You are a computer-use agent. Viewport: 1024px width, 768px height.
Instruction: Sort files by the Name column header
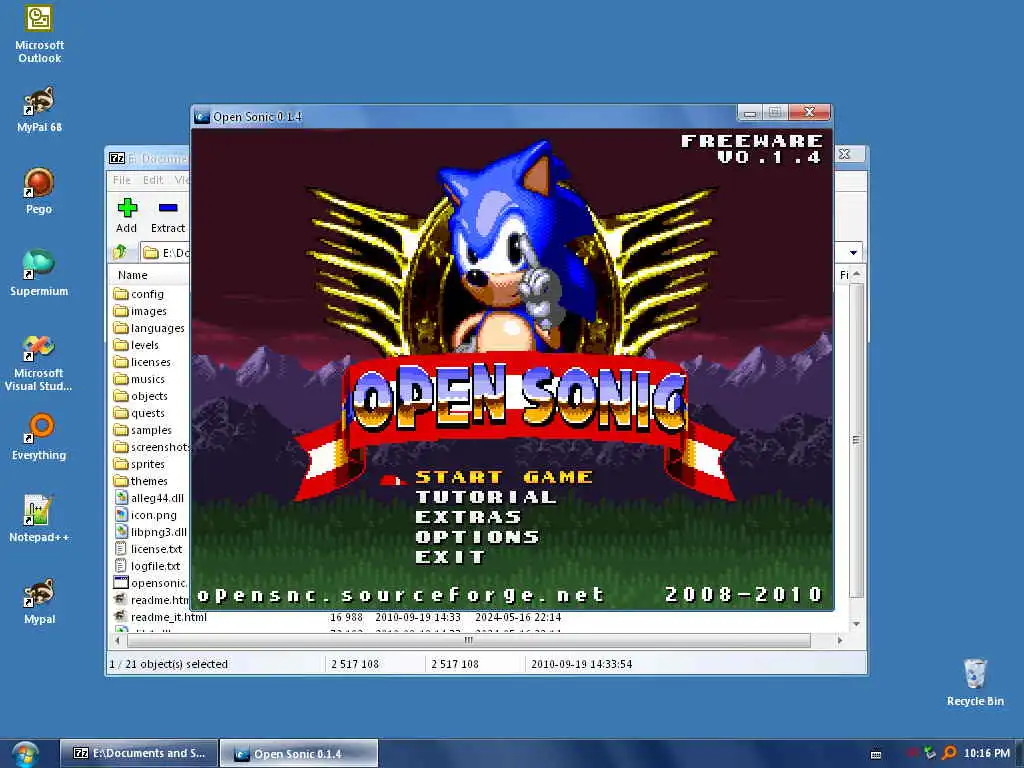(x=133, y=275)
